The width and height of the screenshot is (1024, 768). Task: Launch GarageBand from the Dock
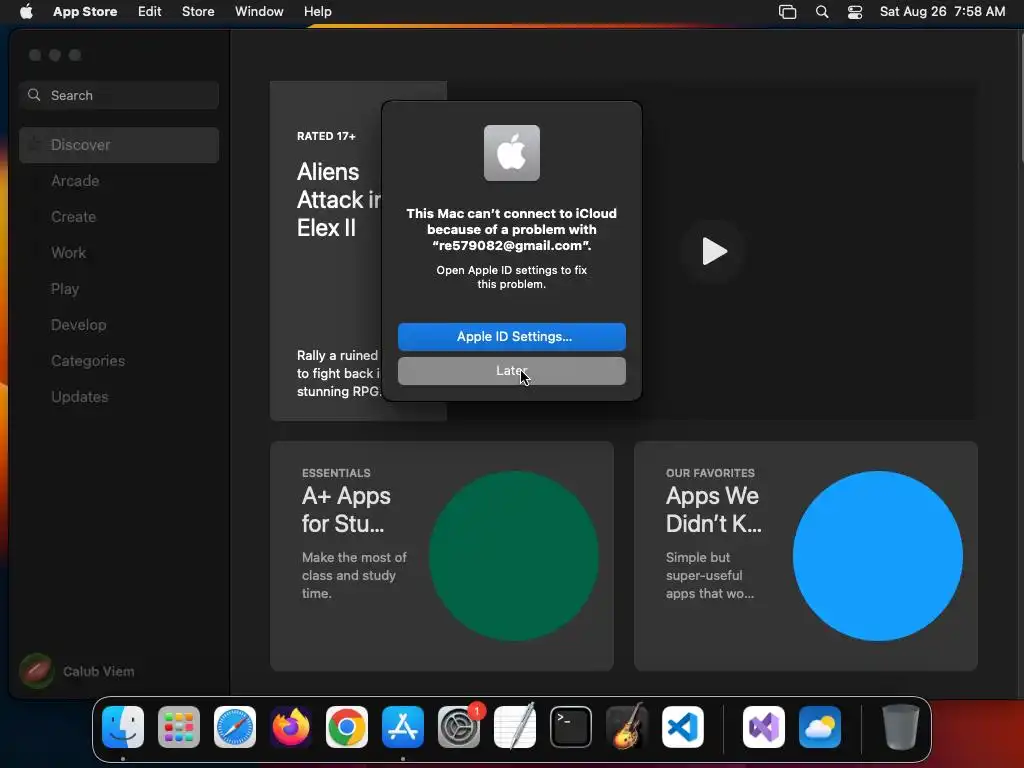(627, 727)
